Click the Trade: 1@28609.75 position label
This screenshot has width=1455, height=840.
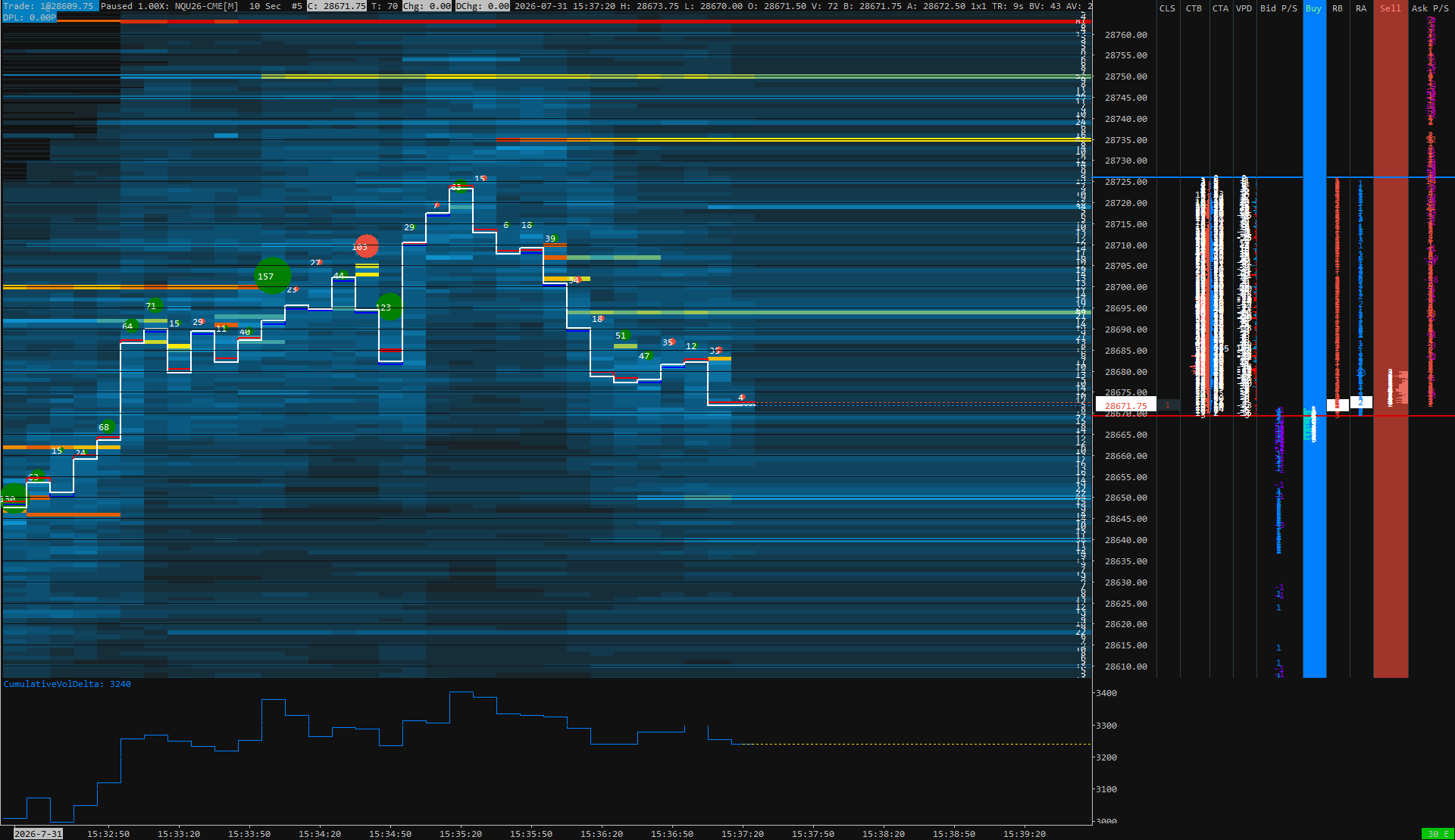point(48,6)
